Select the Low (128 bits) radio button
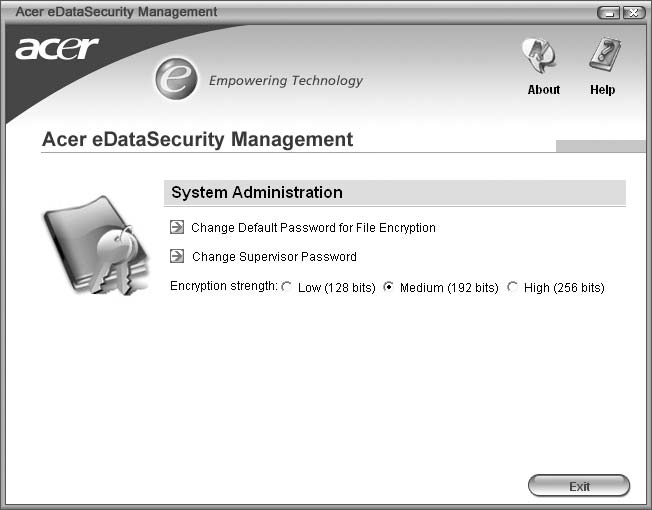The image size is (652, 510). (x=286, y=287)
